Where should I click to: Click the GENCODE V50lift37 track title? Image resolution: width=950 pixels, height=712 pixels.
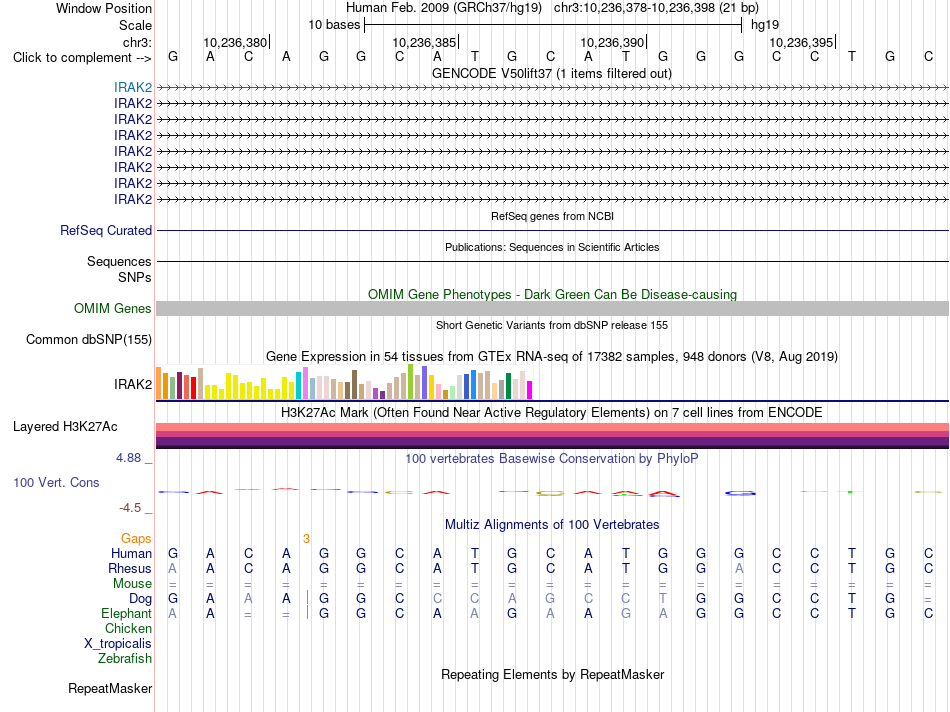552,73
